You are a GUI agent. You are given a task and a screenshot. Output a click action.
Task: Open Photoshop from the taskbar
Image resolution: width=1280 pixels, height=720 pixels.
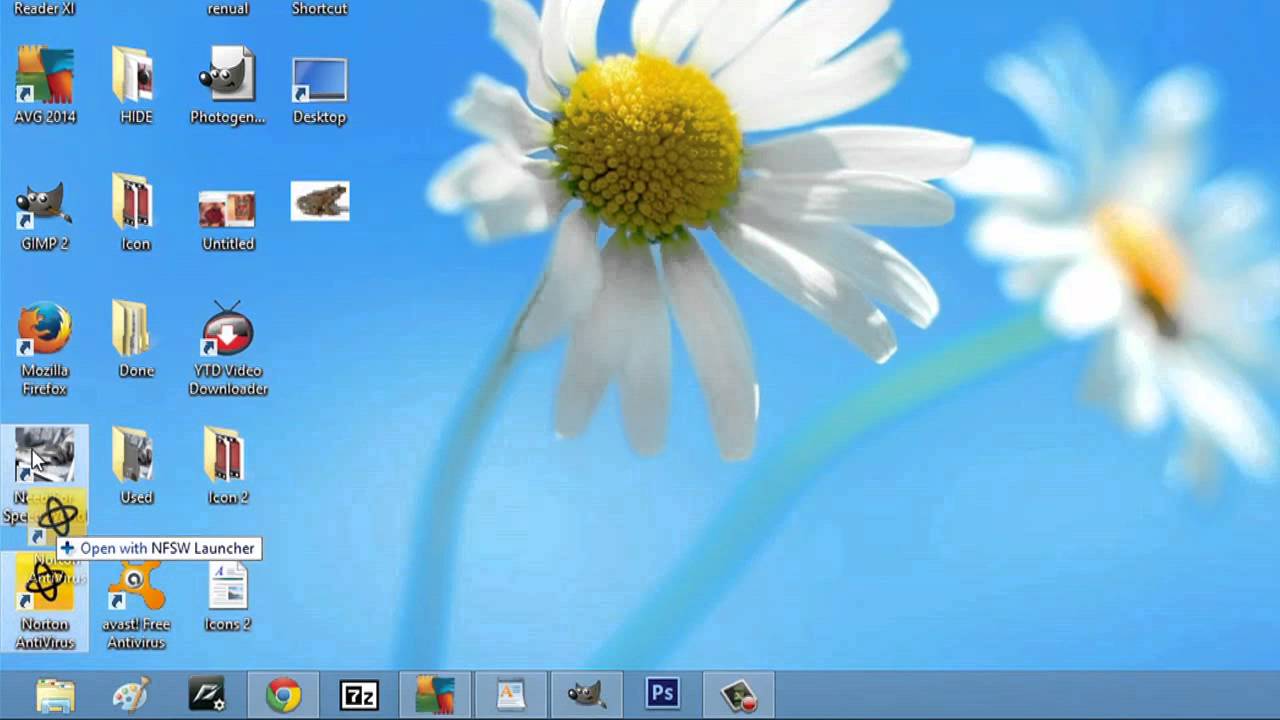point(662,692)
